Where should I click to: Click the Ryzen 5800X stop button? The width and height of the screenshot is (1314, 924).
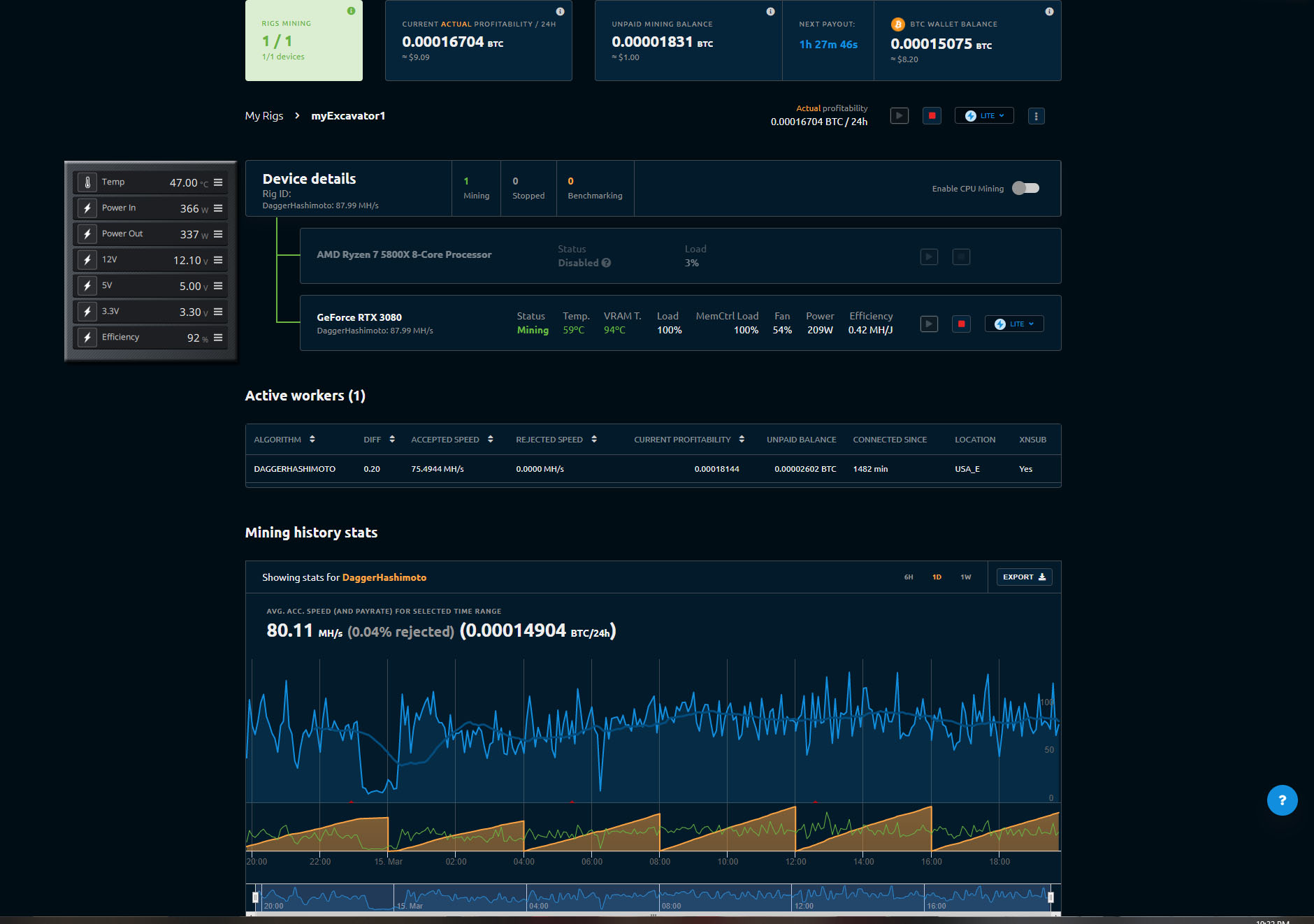click(x=961, y=257)
